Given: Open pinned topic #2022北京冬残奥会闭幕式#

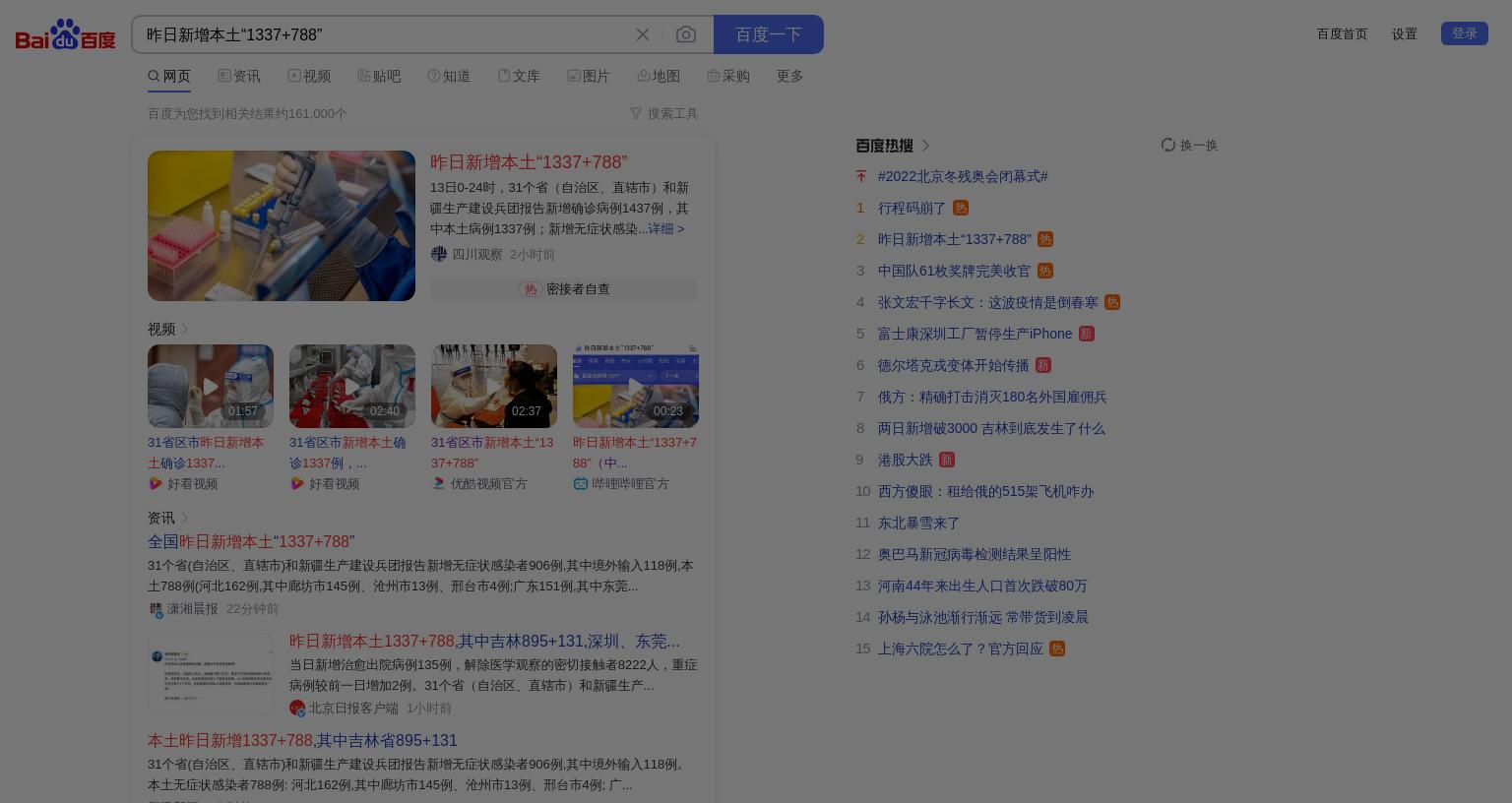Looking at the screenshot, I should click(x=963, y=176).
